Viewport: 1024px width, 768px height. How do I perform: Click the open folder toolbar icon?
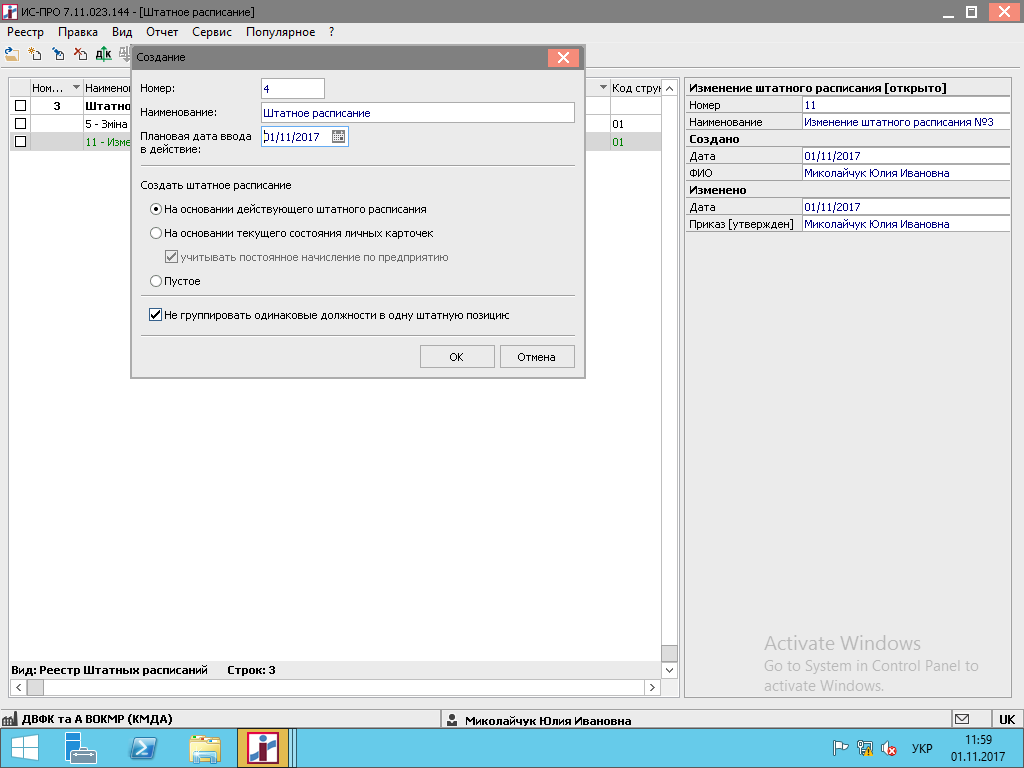tap(12, 54)
